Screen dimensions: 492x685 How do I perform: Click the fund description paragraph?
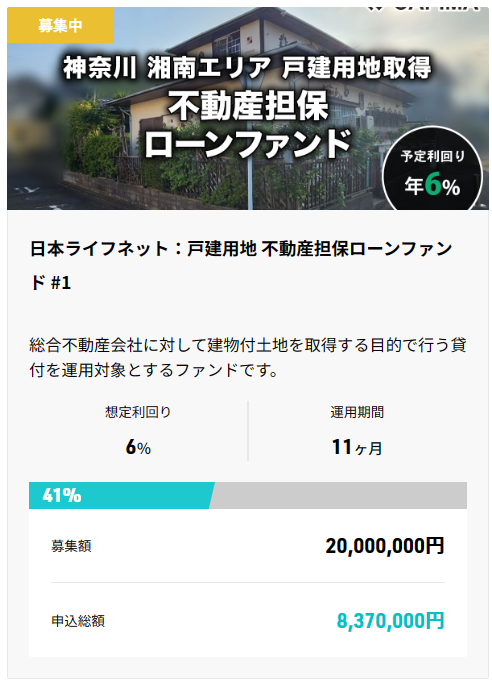248,357
